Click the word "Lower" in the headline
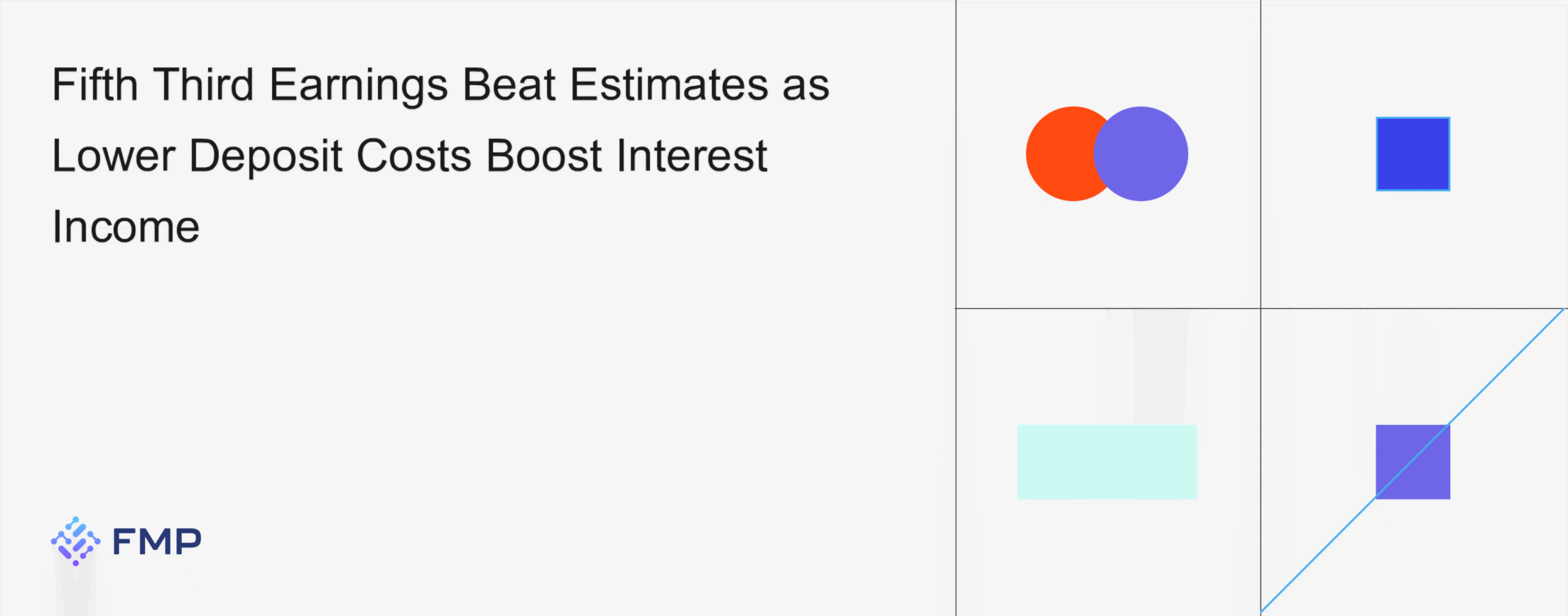The height and width of the screenshot is (616, 1568). (114, 156)
